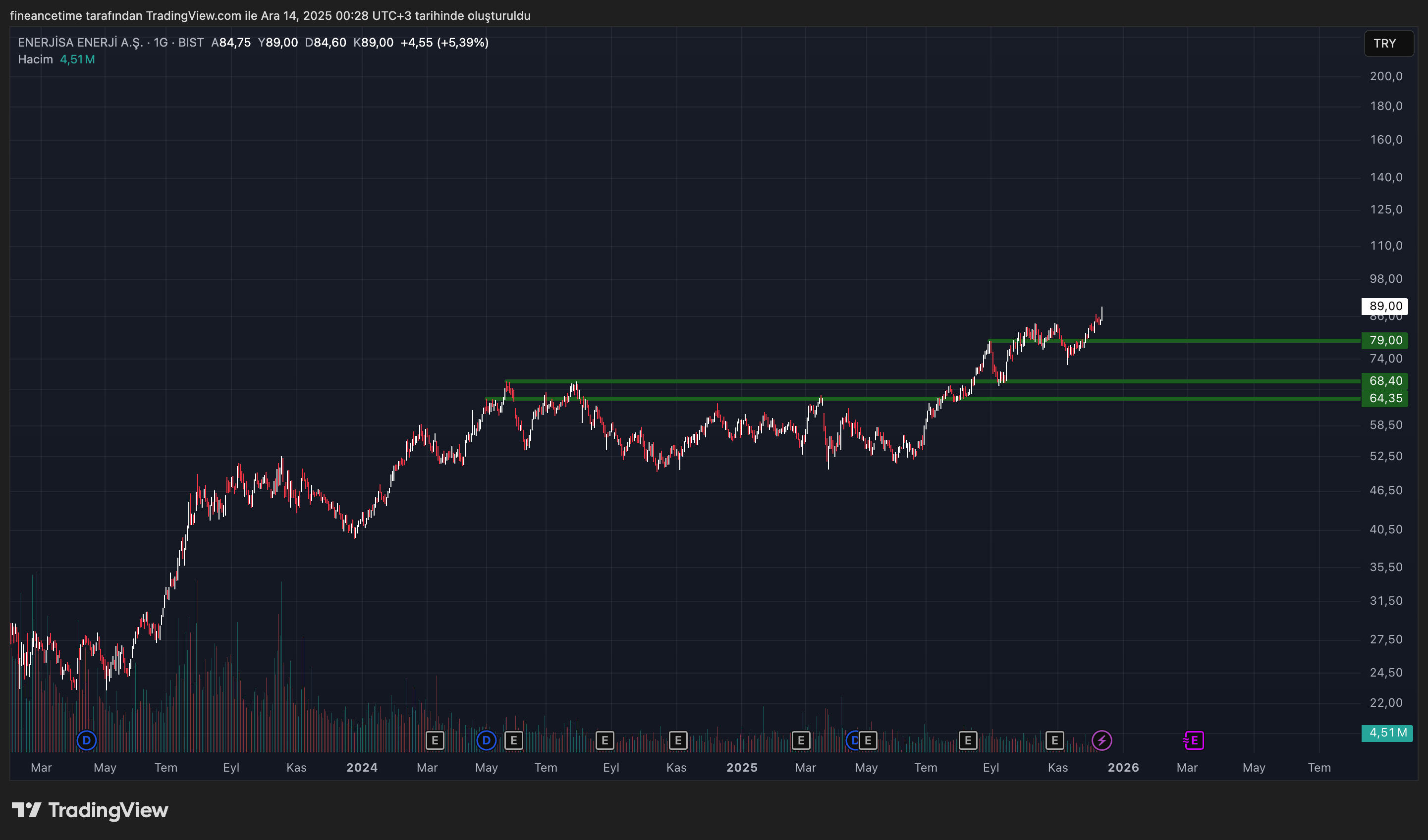Click the 4,51M volume value label
Viewport: 1428px width, 840px height.
(77, 59)
